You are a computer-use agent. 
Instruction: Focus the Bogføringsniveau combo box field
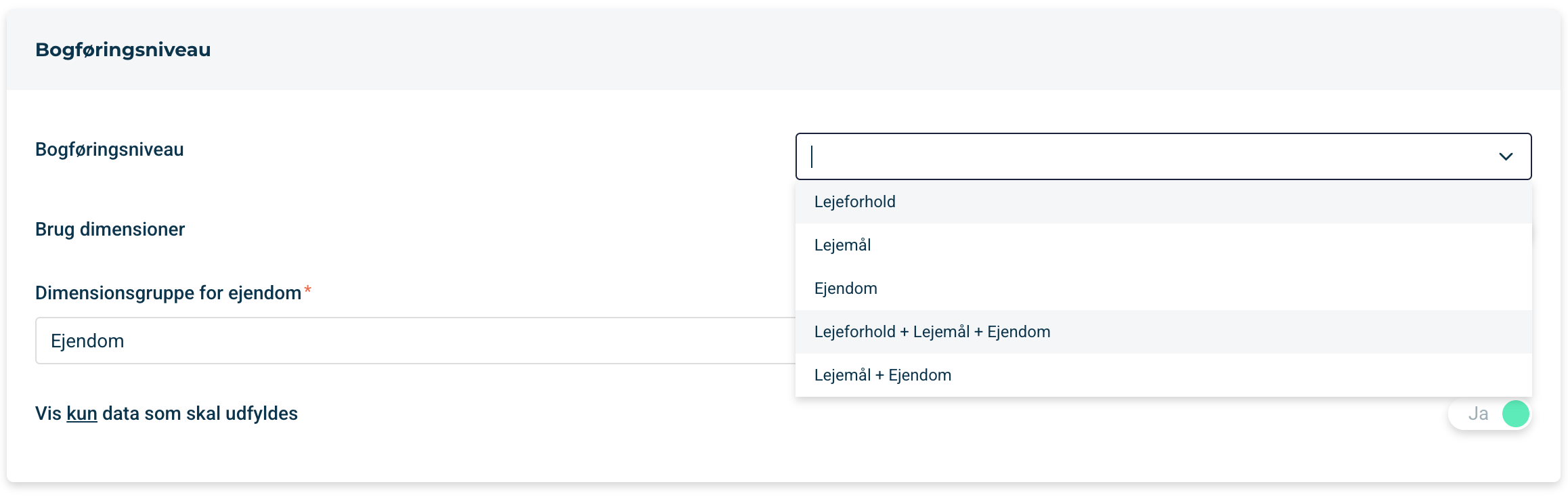[x=1163, y=156]
